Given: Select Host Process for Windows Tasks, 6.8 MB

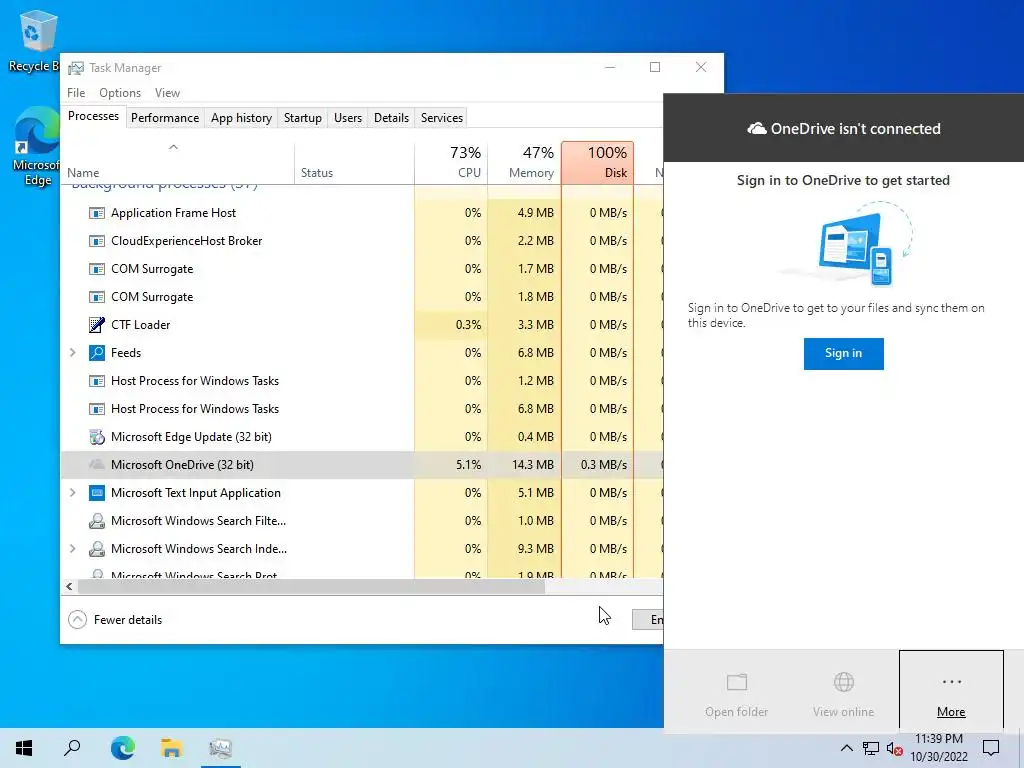Looking at the screenshot, I should pyautogui.click(x=362, y=409).
